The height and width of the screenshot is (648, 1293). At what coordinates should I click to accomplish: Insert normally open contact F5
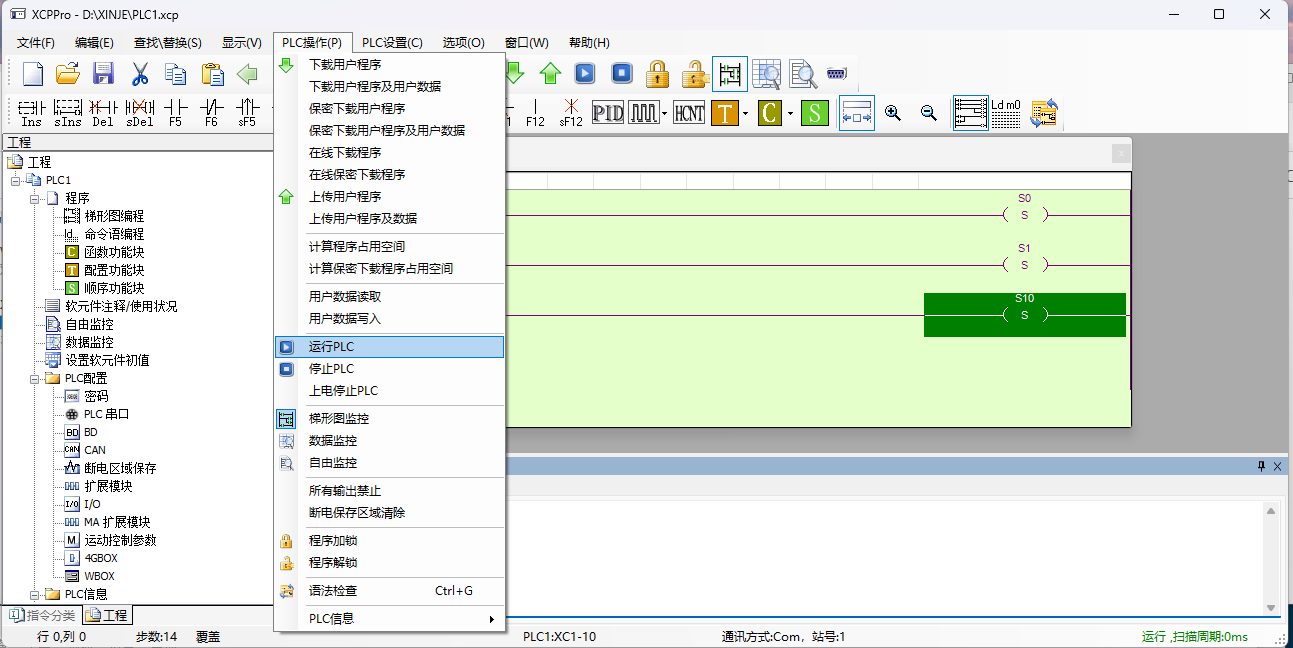click(x=175, y=112)
